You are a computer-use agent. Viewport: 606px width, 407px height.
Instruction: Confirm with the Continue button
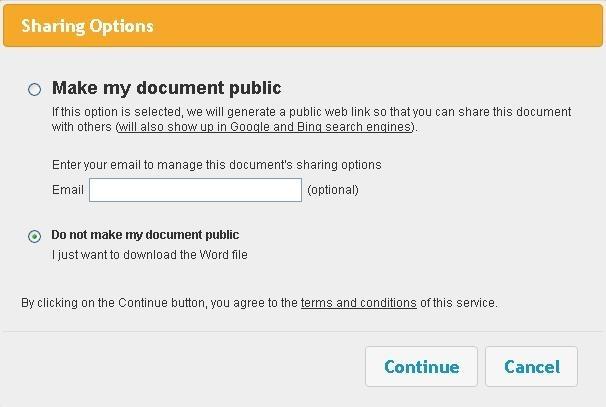click(421, 366)
